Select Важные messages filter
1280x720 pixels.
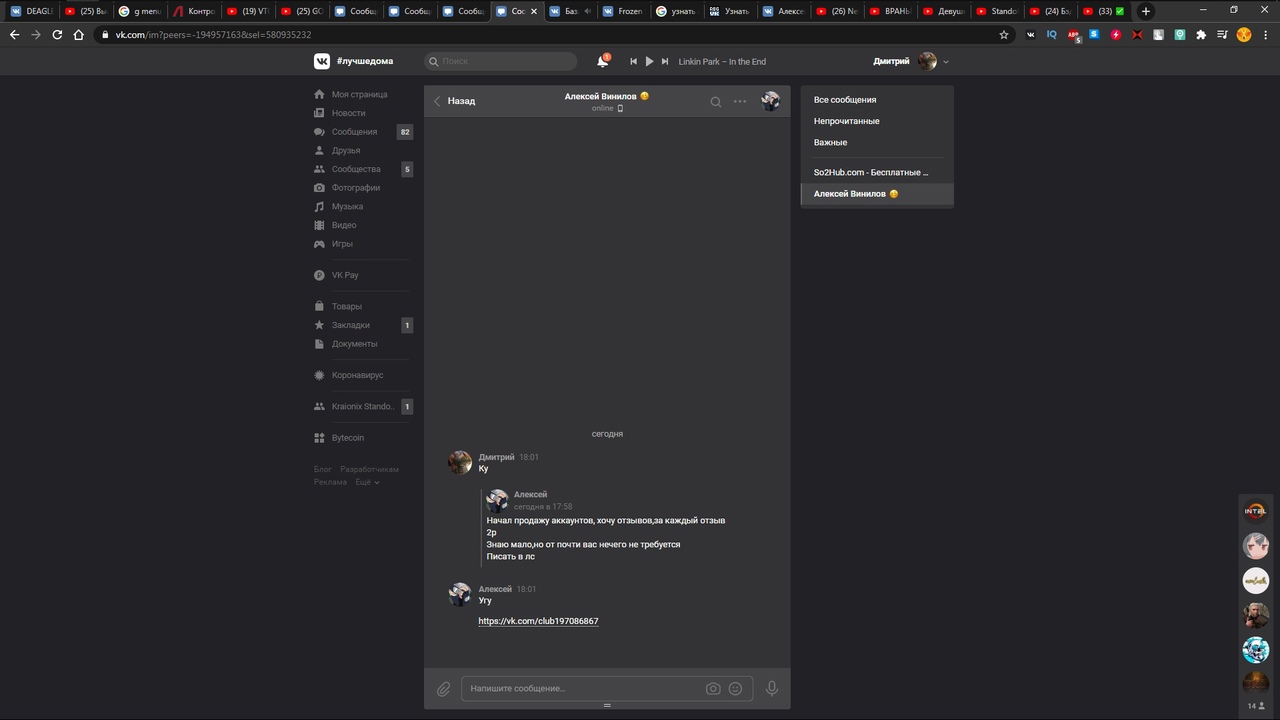830,142
